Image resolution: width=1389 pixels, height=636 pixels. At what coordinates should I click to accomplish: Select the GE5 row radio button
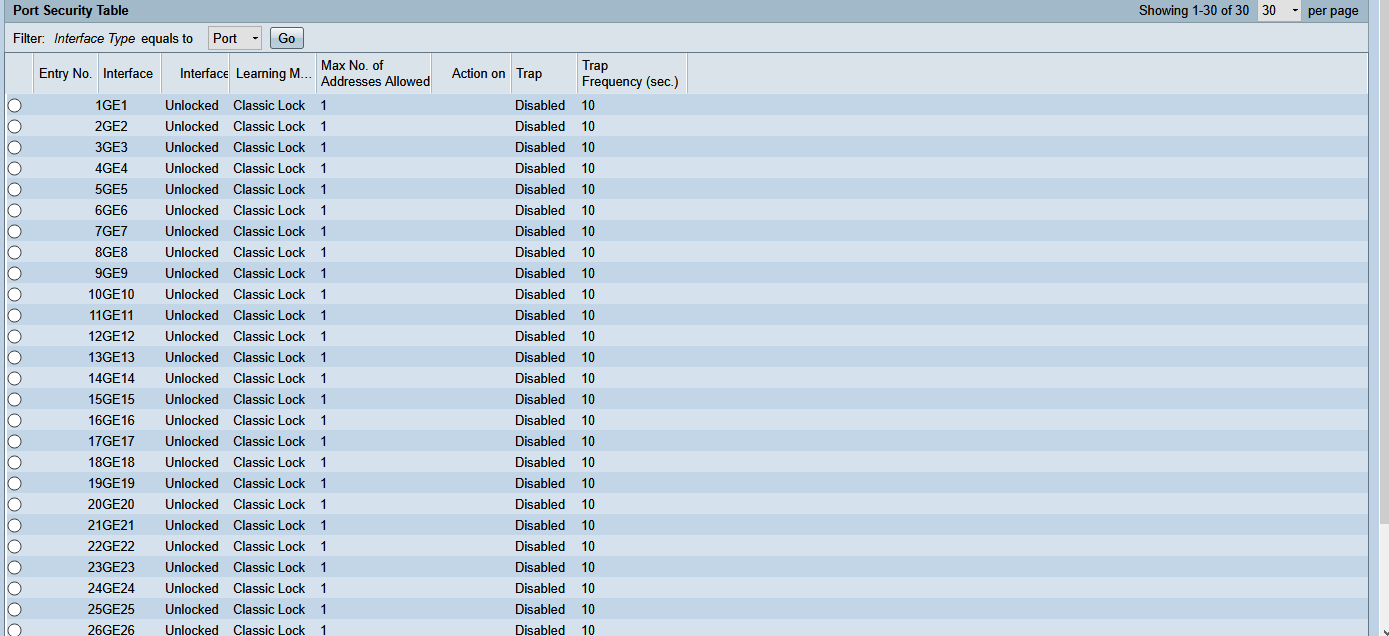pyautogui.click(x=14, y=190)
